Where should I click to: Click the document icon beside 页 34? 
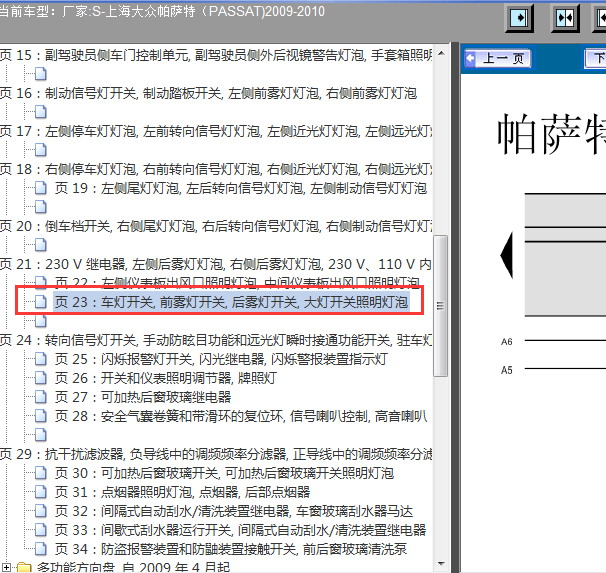tap(40, 549)
